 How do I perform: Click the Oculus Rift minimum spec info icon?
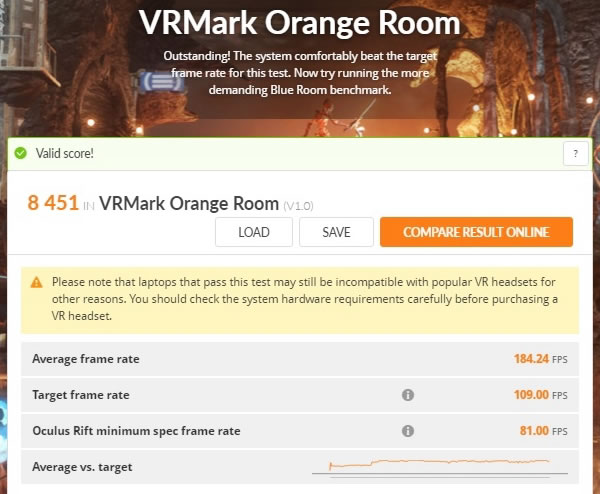(408, 430)
